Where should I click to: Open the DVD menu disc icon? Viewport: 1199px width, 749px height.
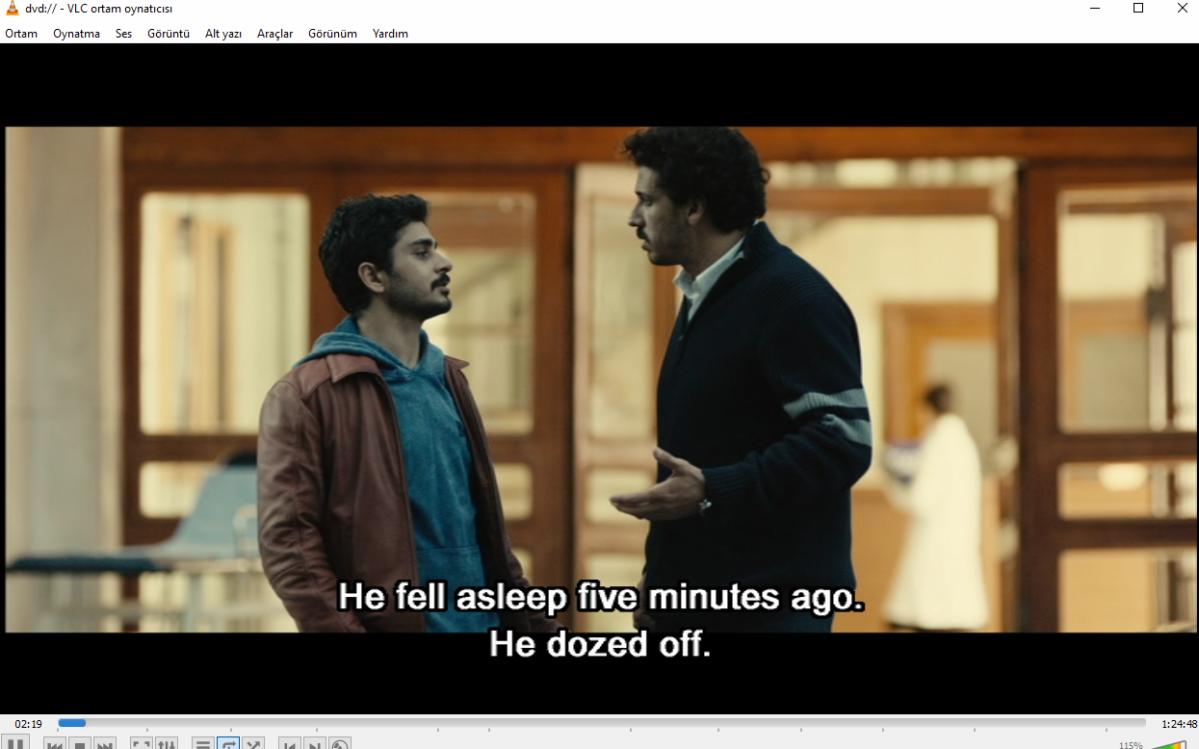pyautogui.click(x=340, y=744)
